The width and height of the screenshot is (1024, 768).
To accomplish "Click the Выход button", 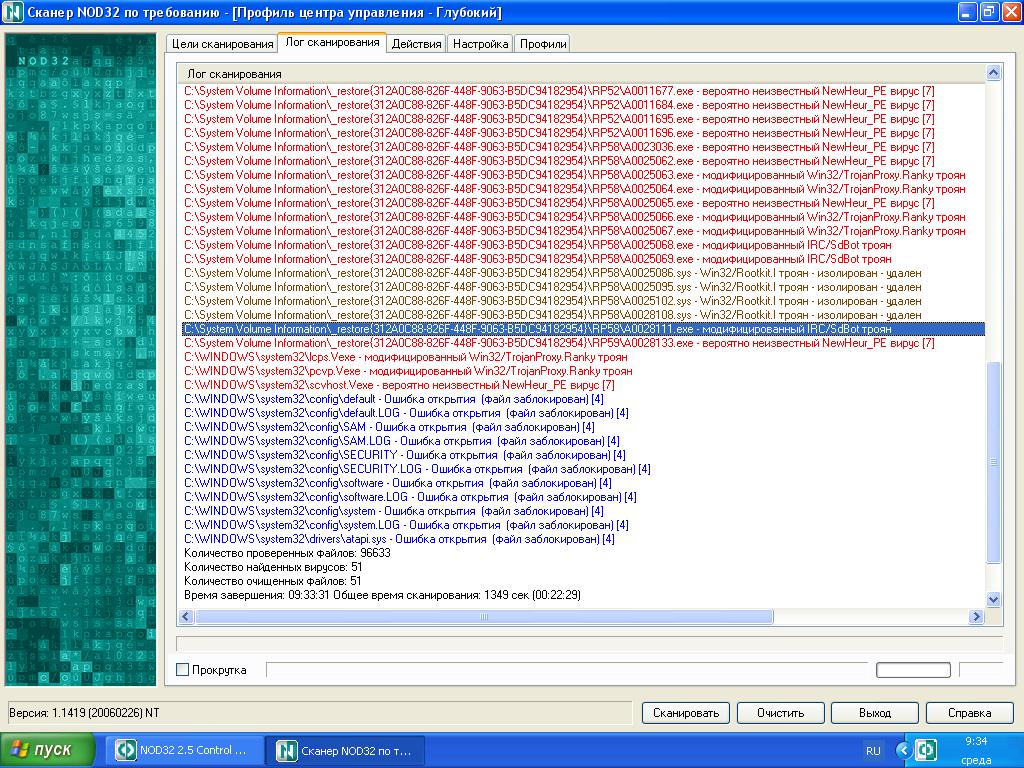I will [874, 712].
